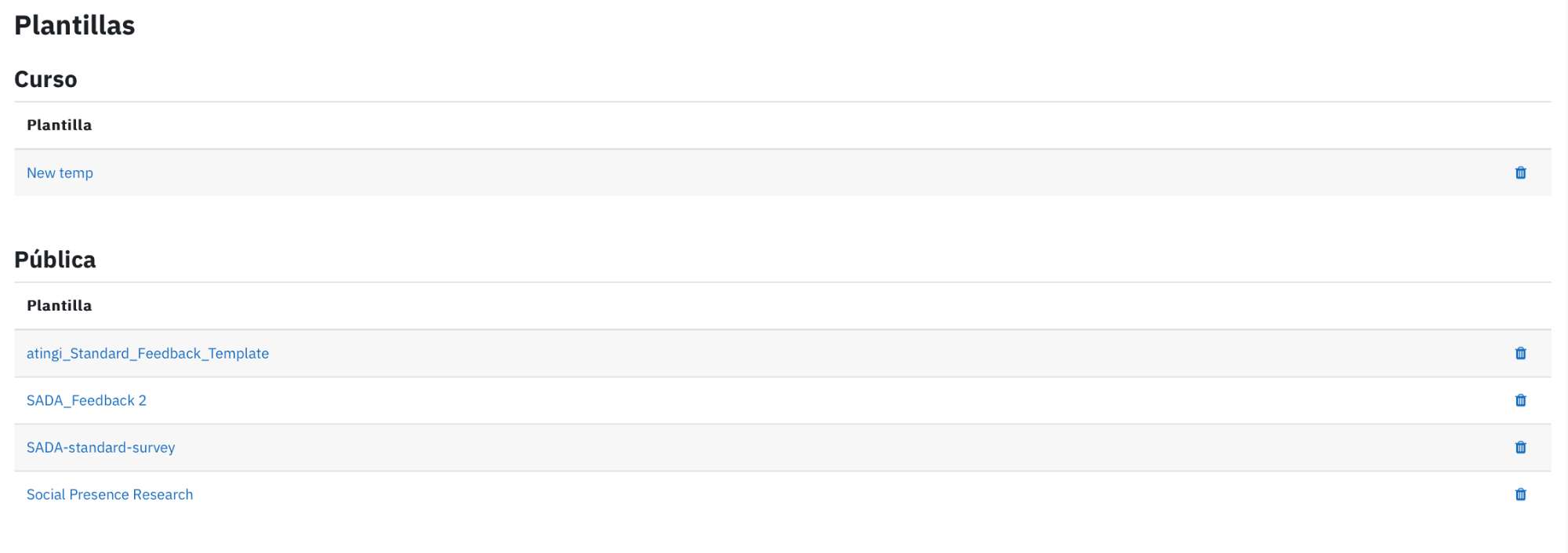
Task: Click empty middle of Social Presence Research row
Action: (x=782, y=494)
